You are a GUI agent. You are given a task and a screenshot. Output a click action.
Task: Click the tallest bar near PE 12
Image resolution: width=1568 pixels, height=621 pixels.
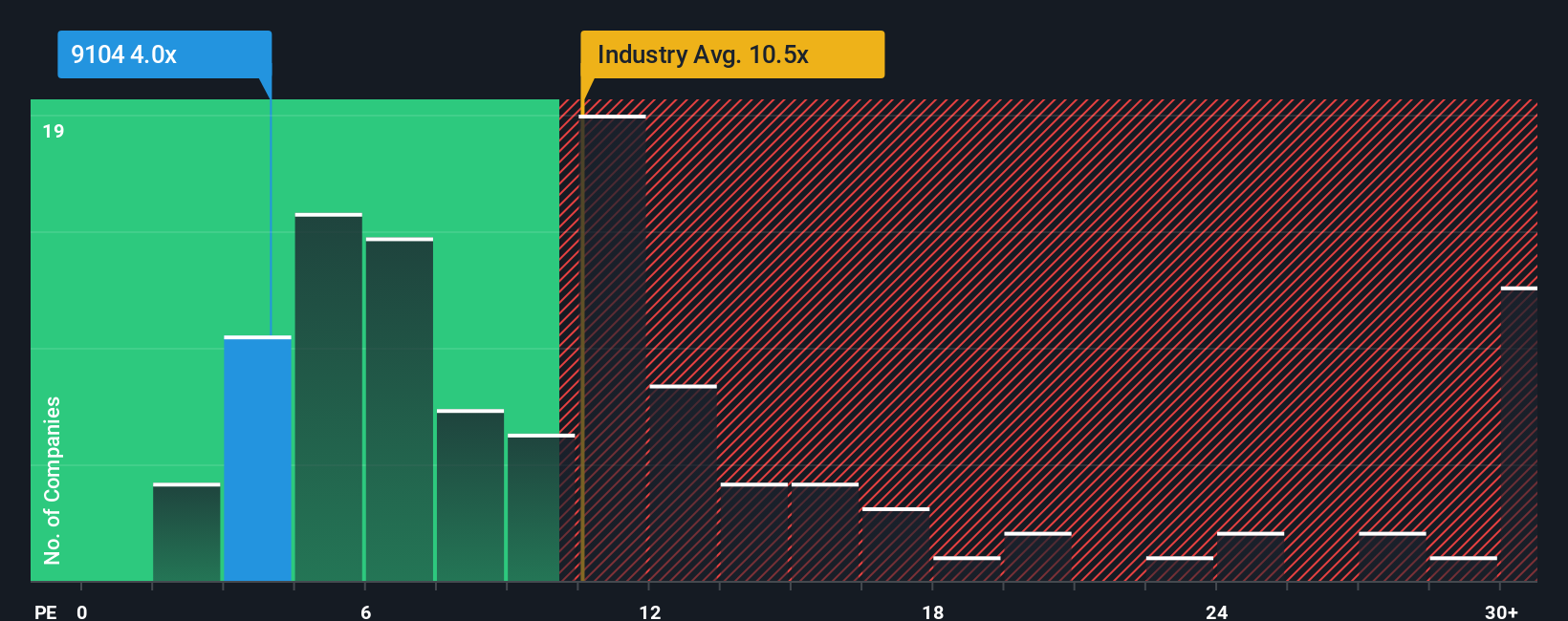[613, 348]
